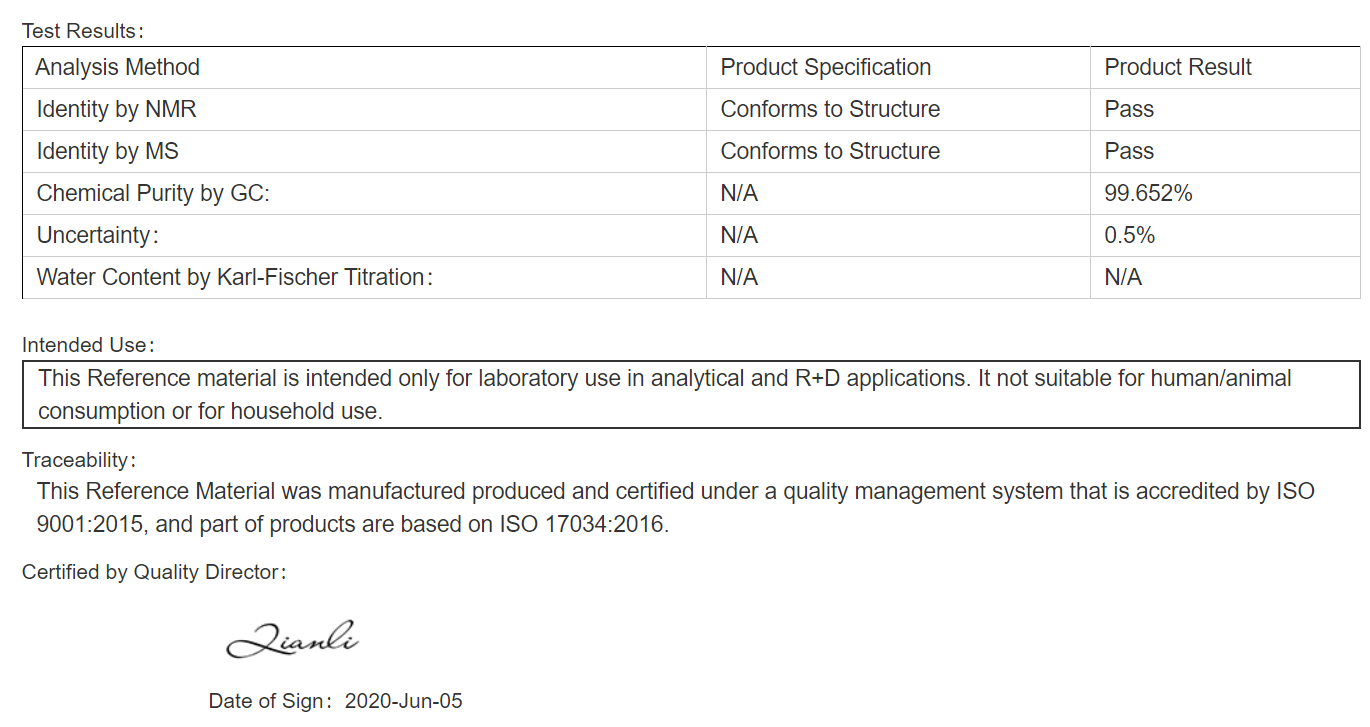This screenshot has width=1370, height=727.
Task: Click the Intended Use text box
Action: pos(691,394)
